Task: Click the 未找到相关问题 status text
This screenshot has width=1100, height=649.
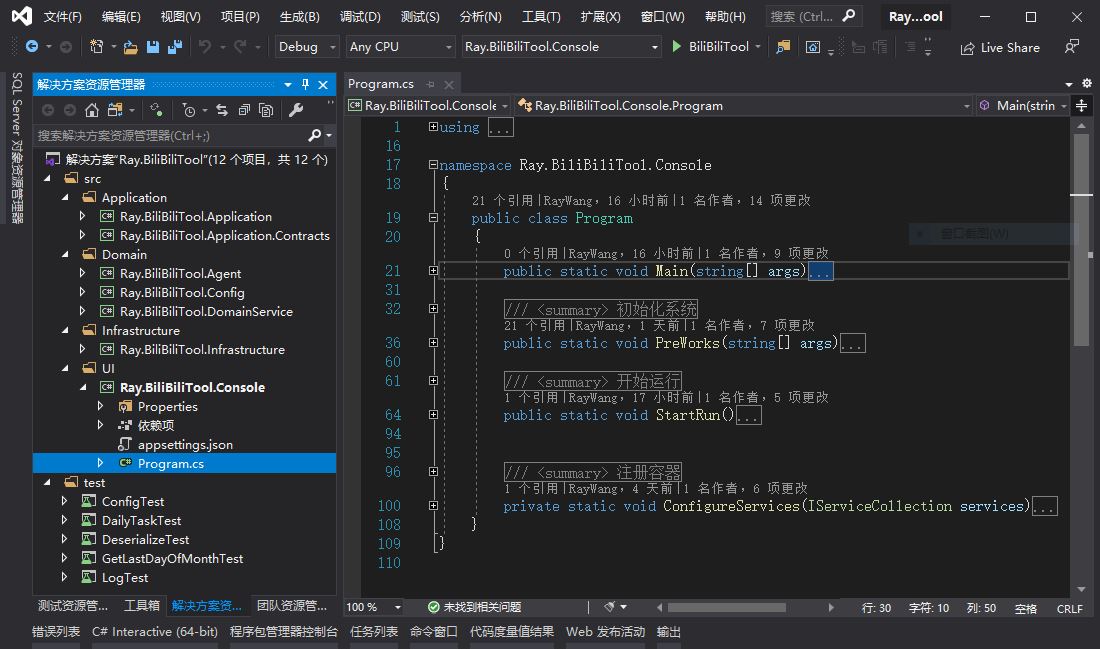Action: (482, 607)
